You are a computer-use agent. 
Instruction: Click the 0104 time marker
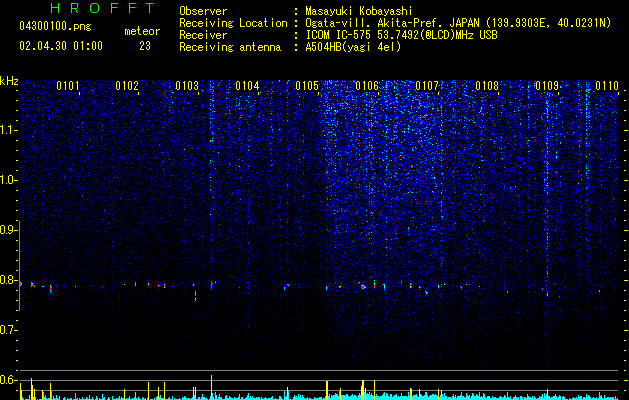click(x=247, y=86)
